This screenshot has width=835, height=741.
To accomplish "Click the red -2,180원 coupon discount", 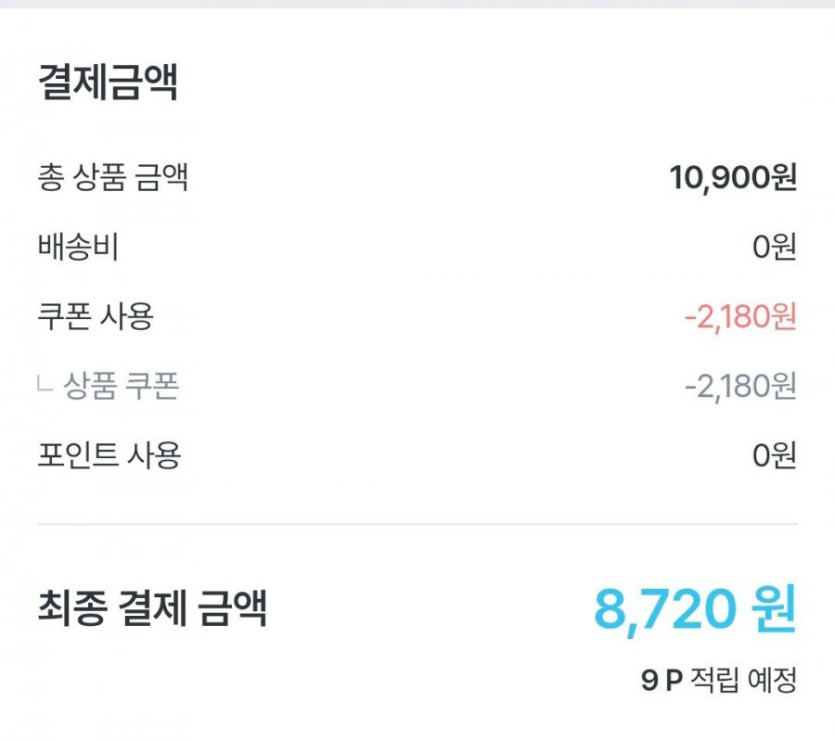I will [740, 317].
